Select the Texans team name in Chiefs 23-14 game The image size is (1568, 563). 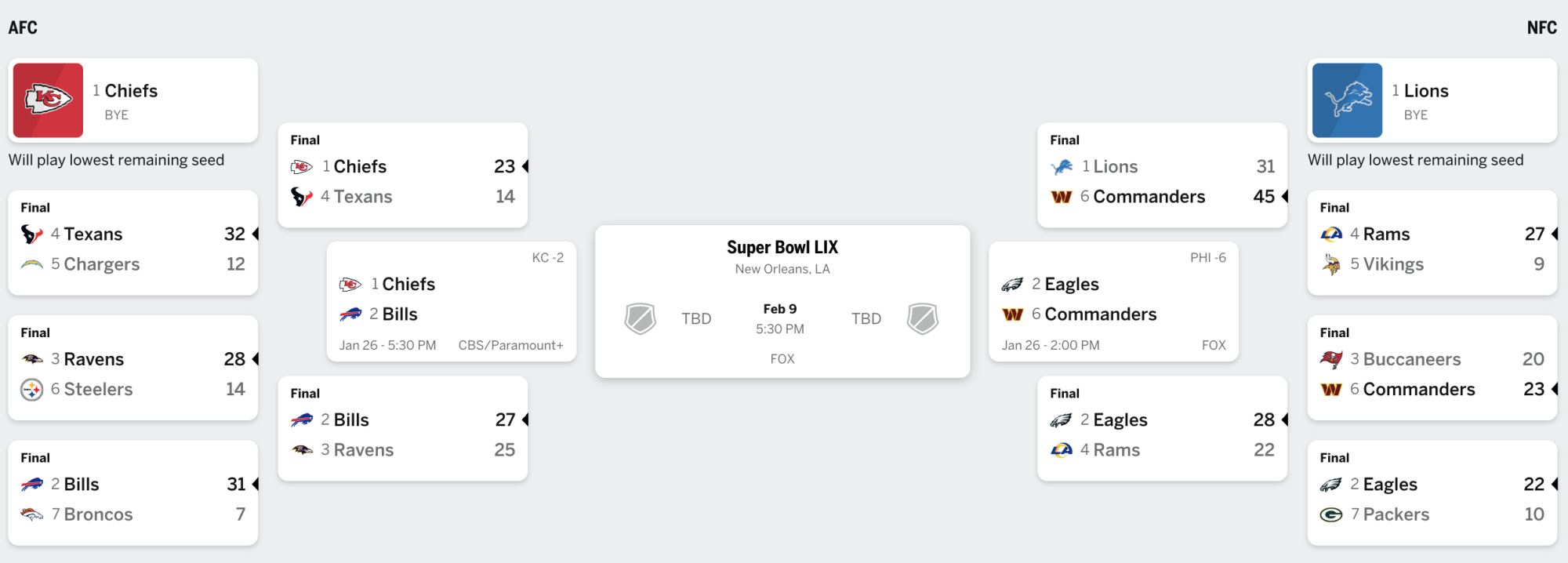363,197
